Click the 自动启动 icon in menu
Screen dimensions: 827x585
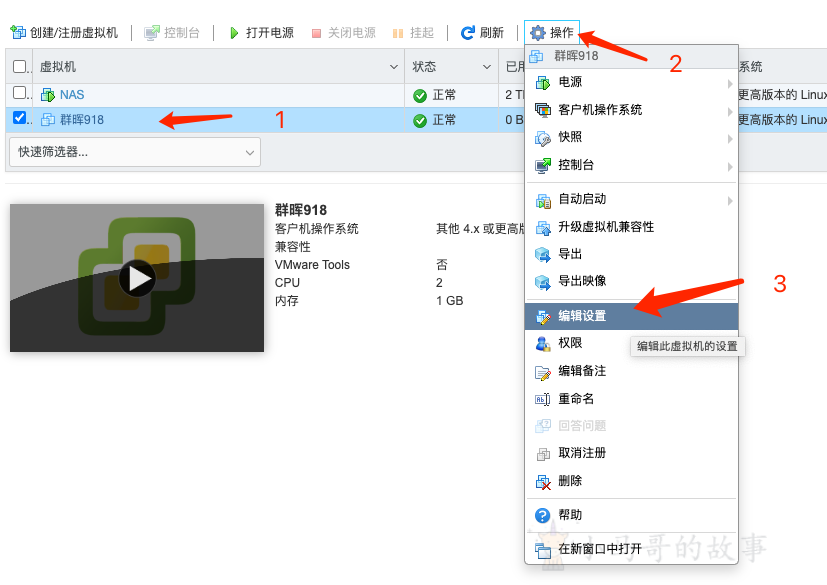pyautogui.click(x=543, y=200)
